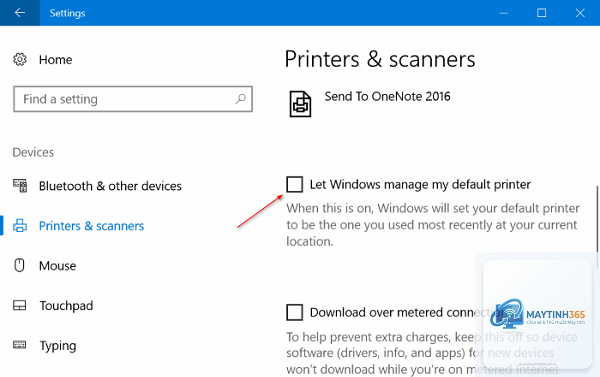The width and height of the screenshot is (600, 377).
Task: Click the search magnifier icon
Action: 240,99
